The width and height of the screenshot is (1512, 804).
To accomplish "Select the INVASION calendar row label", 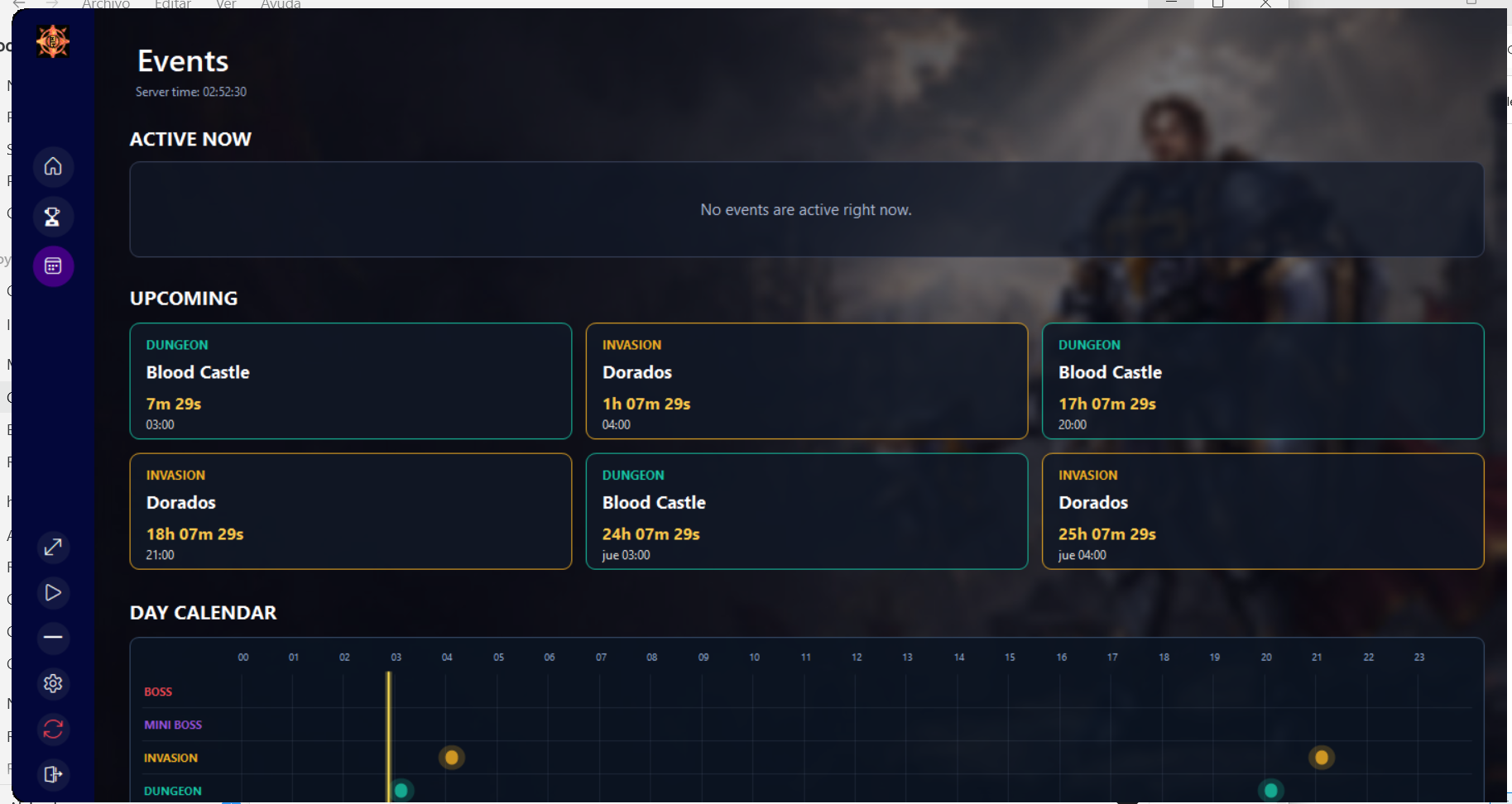I will (170, 758).
